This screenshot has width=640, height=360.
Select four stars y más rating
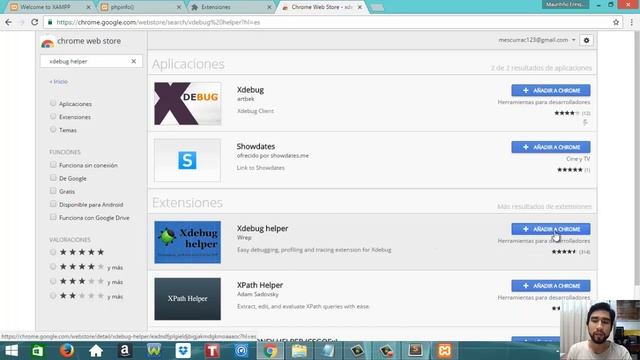(x=53, y=267)
